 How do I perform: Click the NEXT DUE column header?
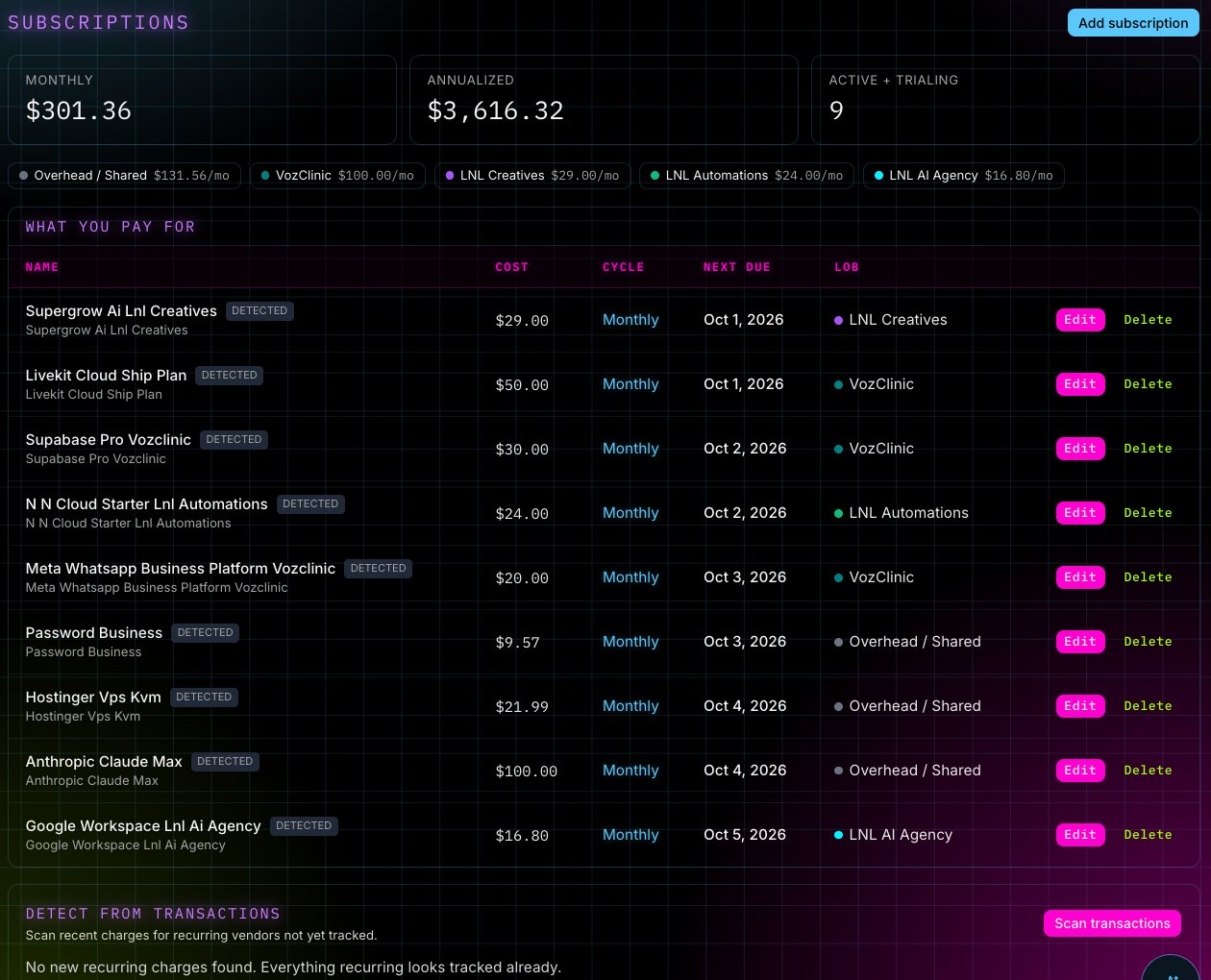(x=737, y=267)
